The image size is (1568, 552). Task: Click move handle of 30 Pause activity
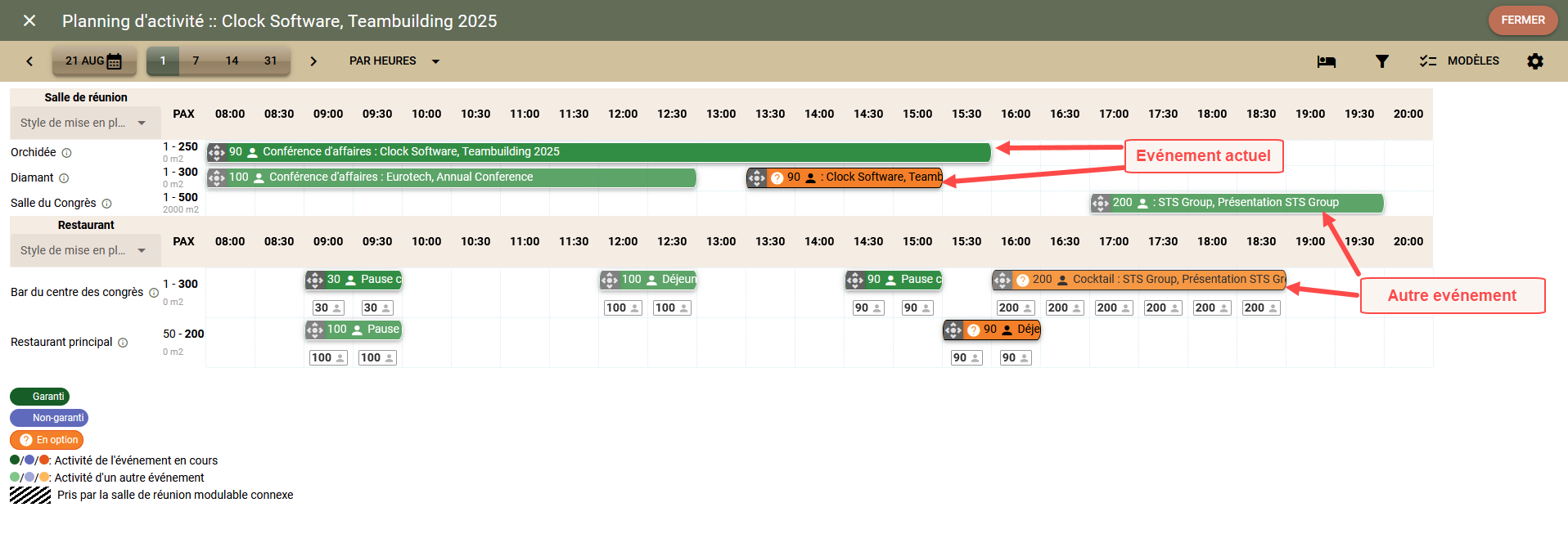(x=315, y=280)
